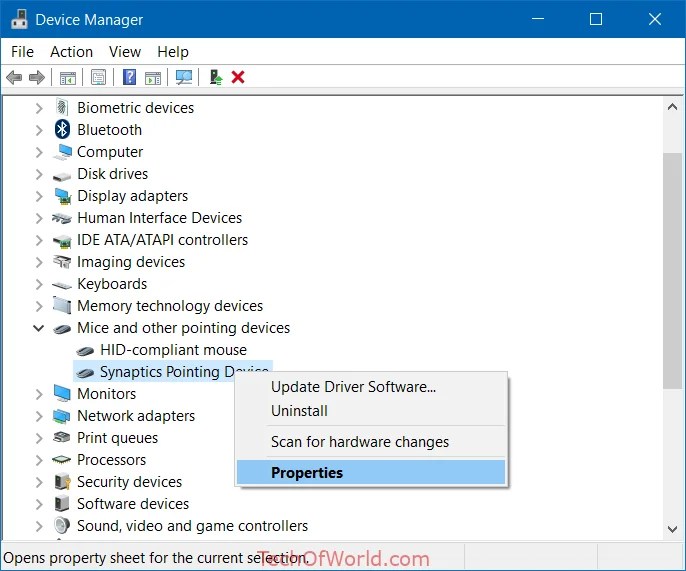Click the IDE ATA/ATAPI controllers icon

[x=62, y=241]
